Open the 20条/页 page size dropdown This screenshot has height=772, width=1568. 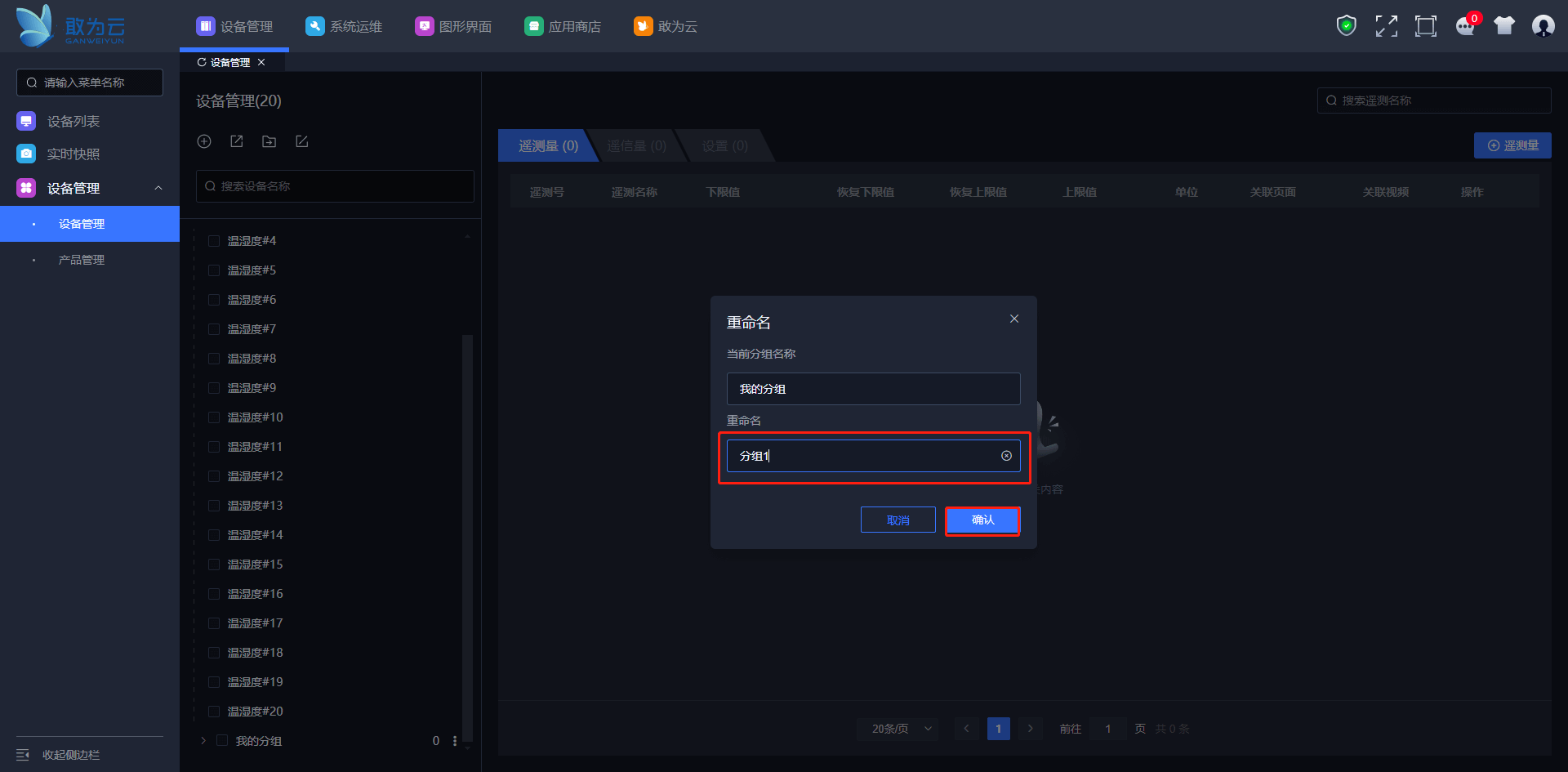pyautogui.click(x=898, y=729)
